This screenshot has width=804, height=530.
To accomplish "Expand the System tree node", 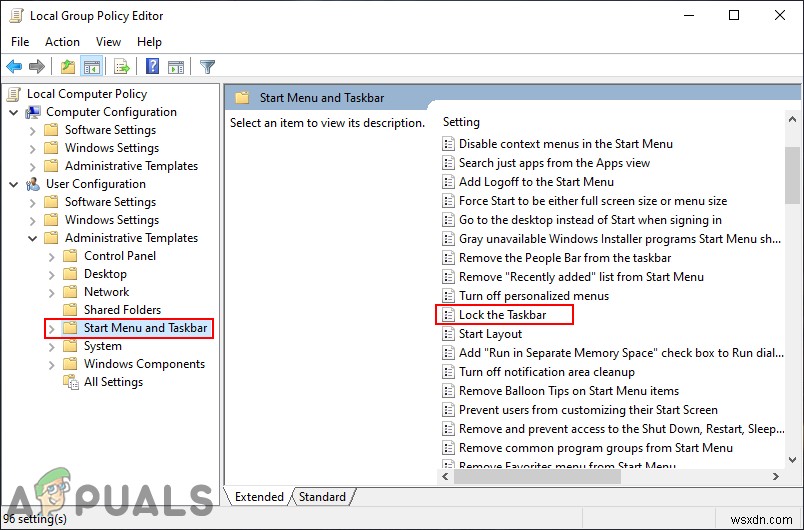I will [51, 346].
